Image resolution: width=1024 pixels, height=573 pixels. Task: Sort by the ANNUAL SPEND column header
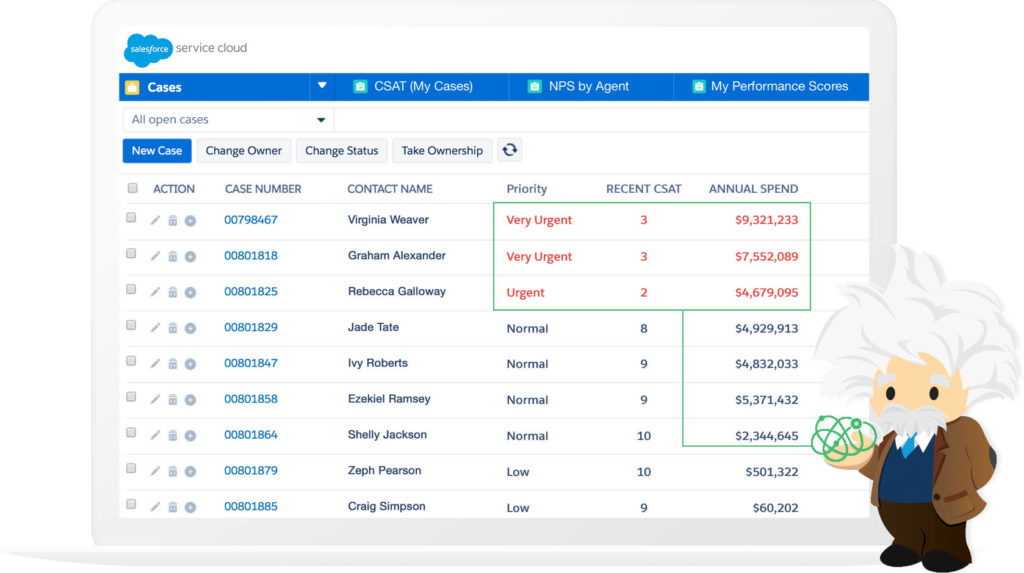[x=753, y=189]
